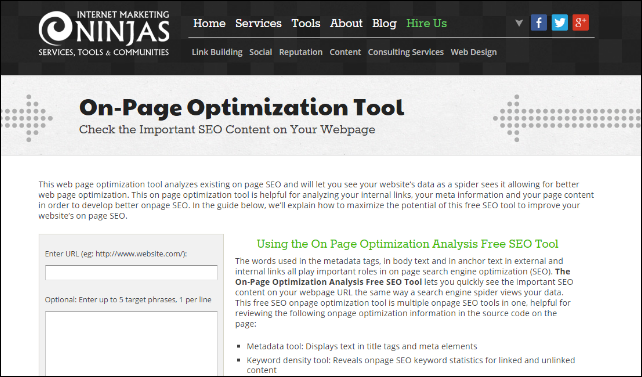Viewport: 642px width, 377px height.
Task: Select bold text 'On-Page Optimization Analysis Free SEO Tool'
Action: pyautogui.click(x=328, y=282)
